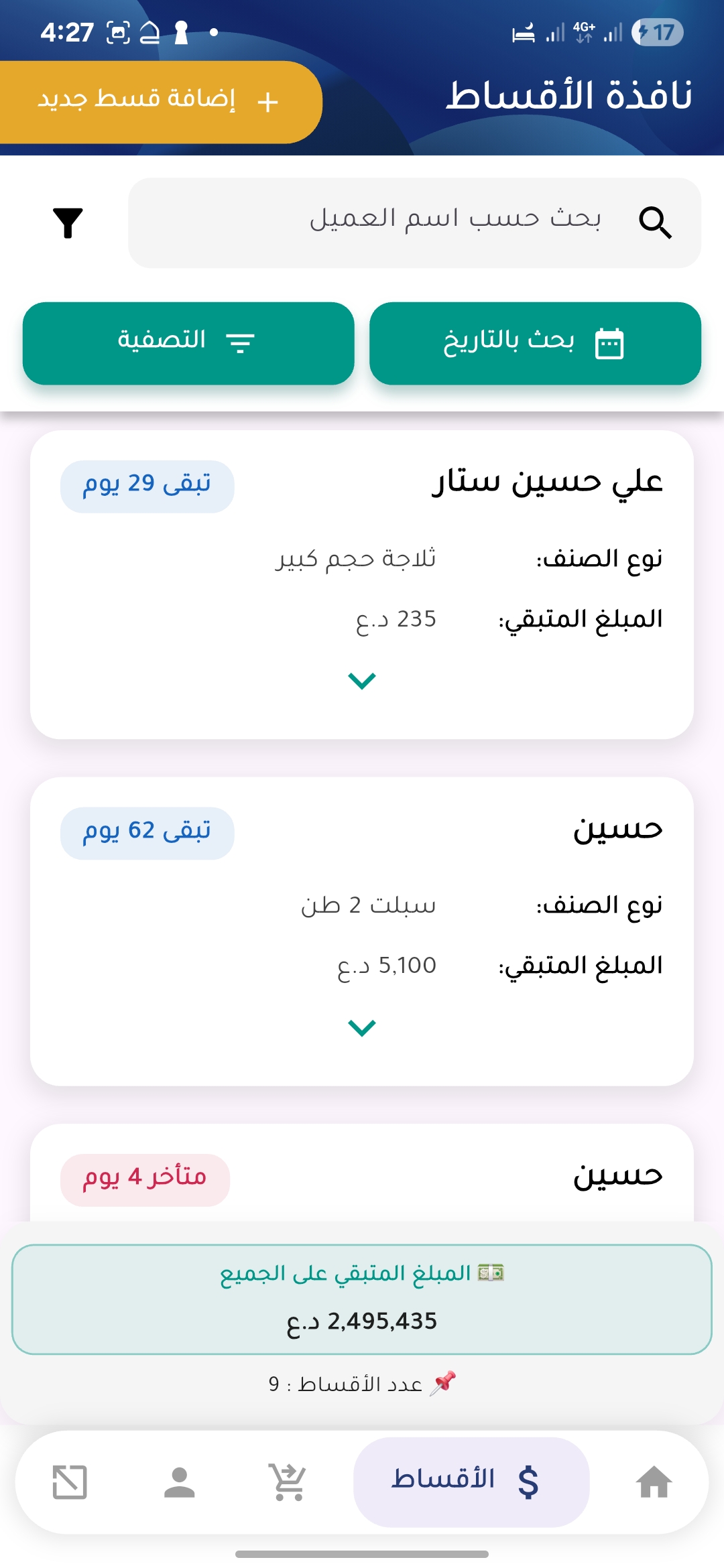
Task: Tap the calendar icon in date search
Action: click(x=609, y=343)
